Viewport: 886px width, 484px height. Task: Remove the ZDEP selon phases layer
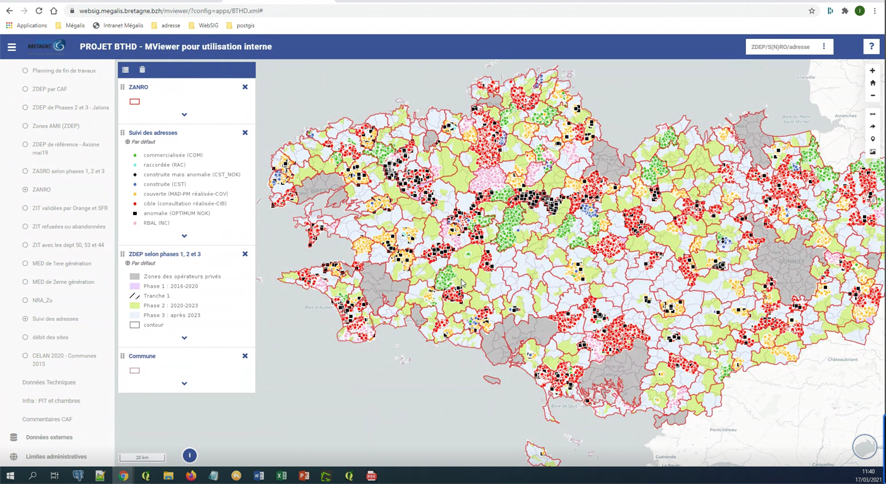[x=245, y=254]
